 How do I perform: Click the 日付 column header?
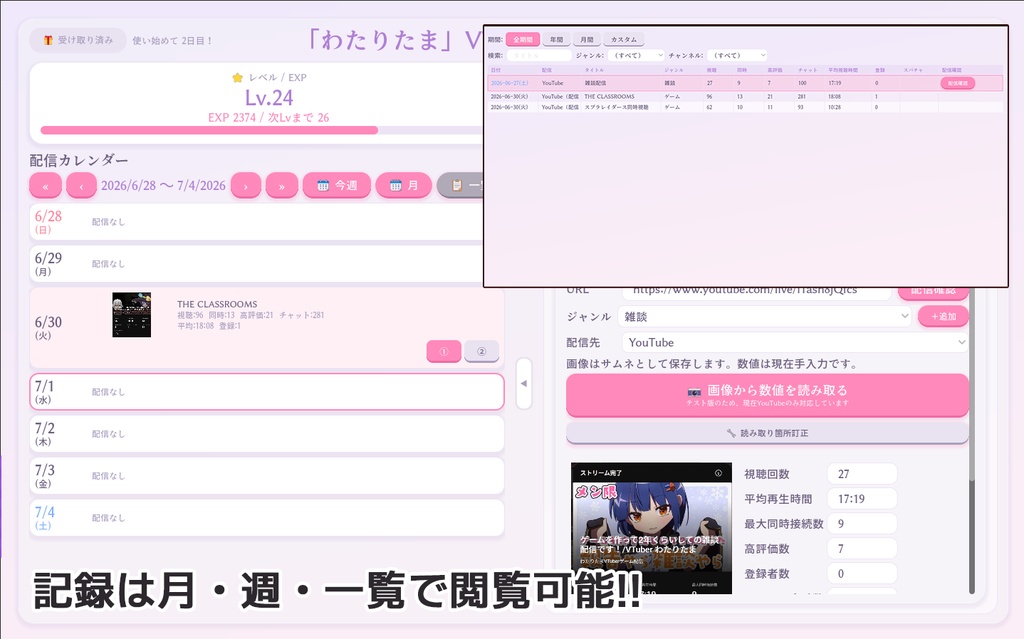496,70
